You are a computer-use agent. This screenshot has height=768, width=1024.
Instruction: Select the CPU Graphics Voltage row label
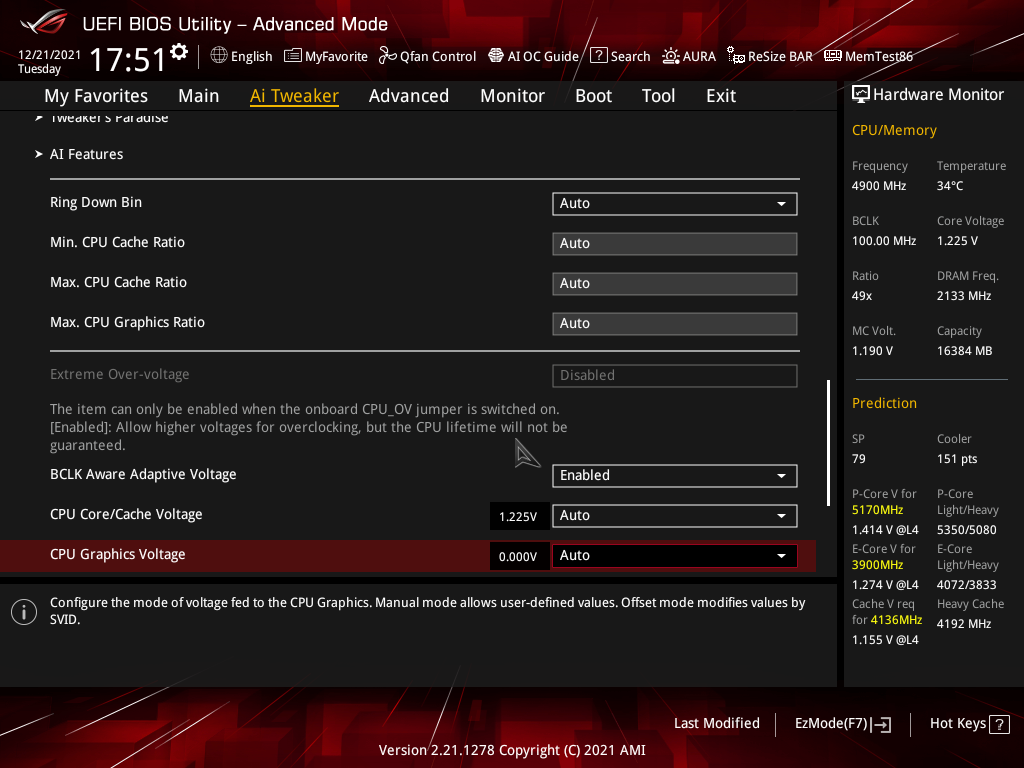click(x=118, y=554)
